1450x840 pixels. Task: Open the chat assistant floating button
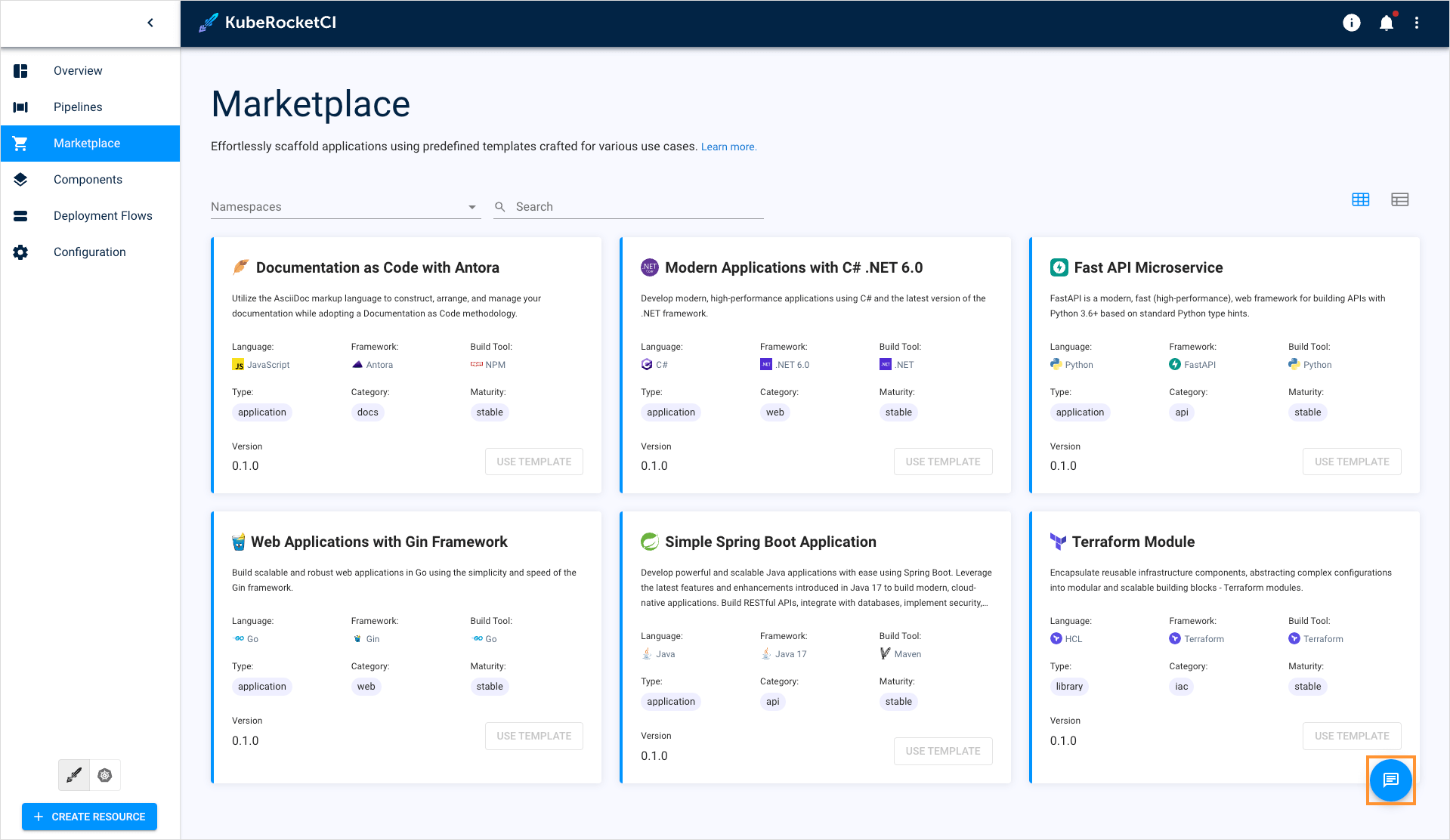pos(1390,780)
